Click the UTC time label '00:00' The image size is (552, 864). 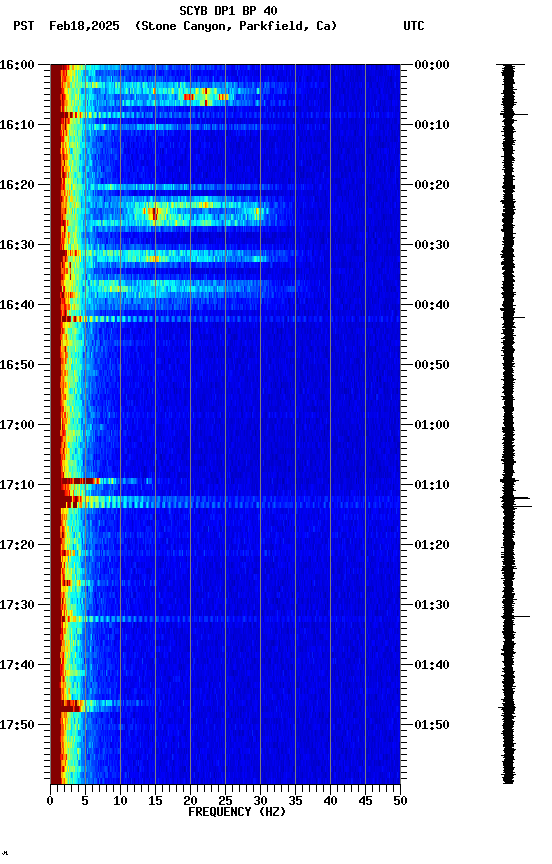432,65
